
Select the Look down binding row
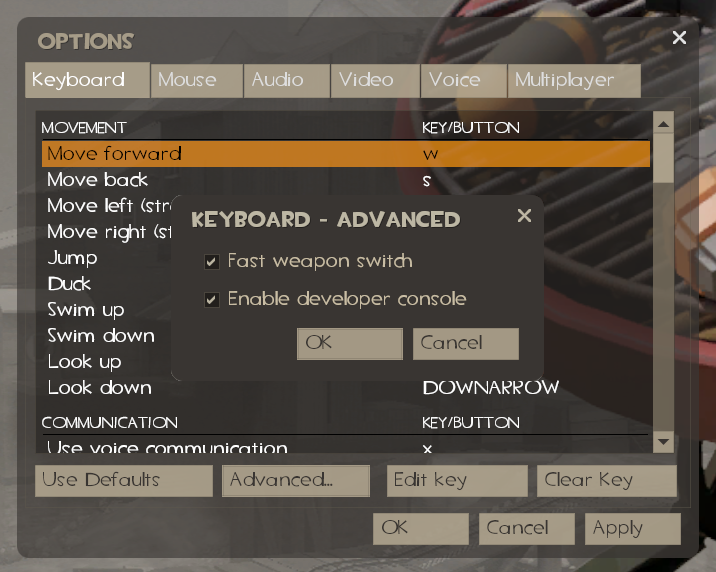pos(346,388)
